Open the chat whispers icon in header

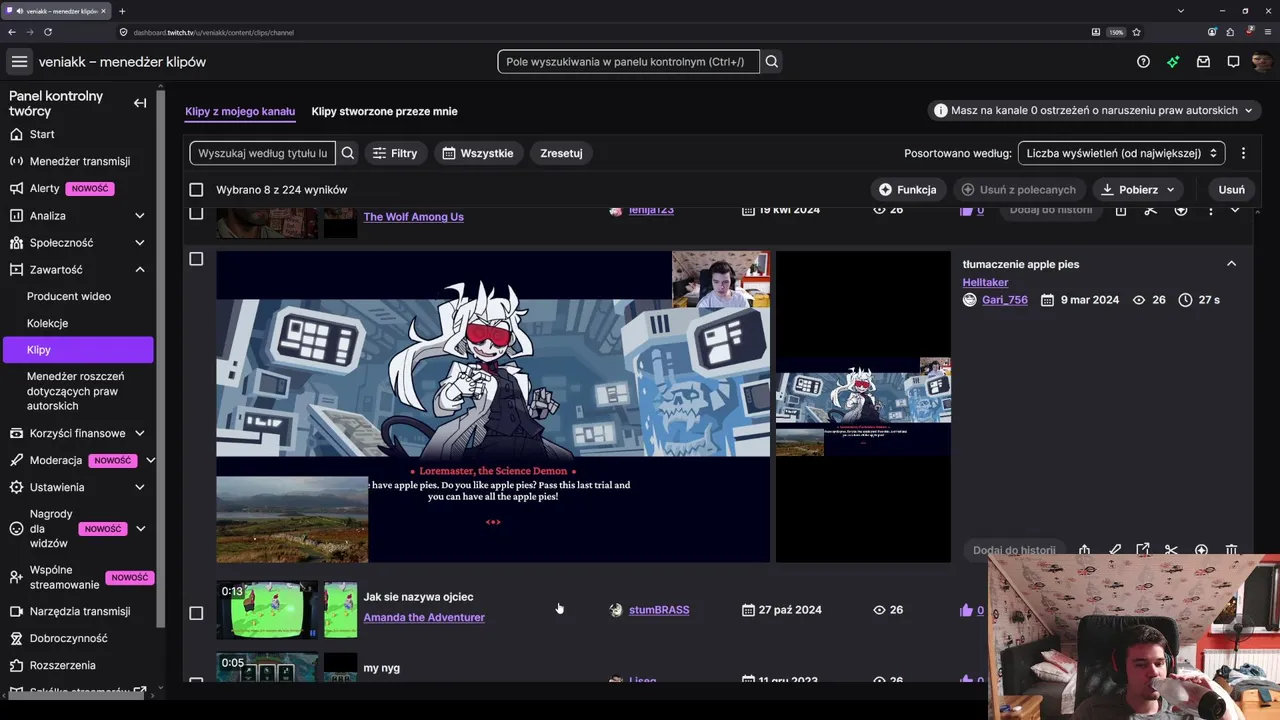[1233, 62]
